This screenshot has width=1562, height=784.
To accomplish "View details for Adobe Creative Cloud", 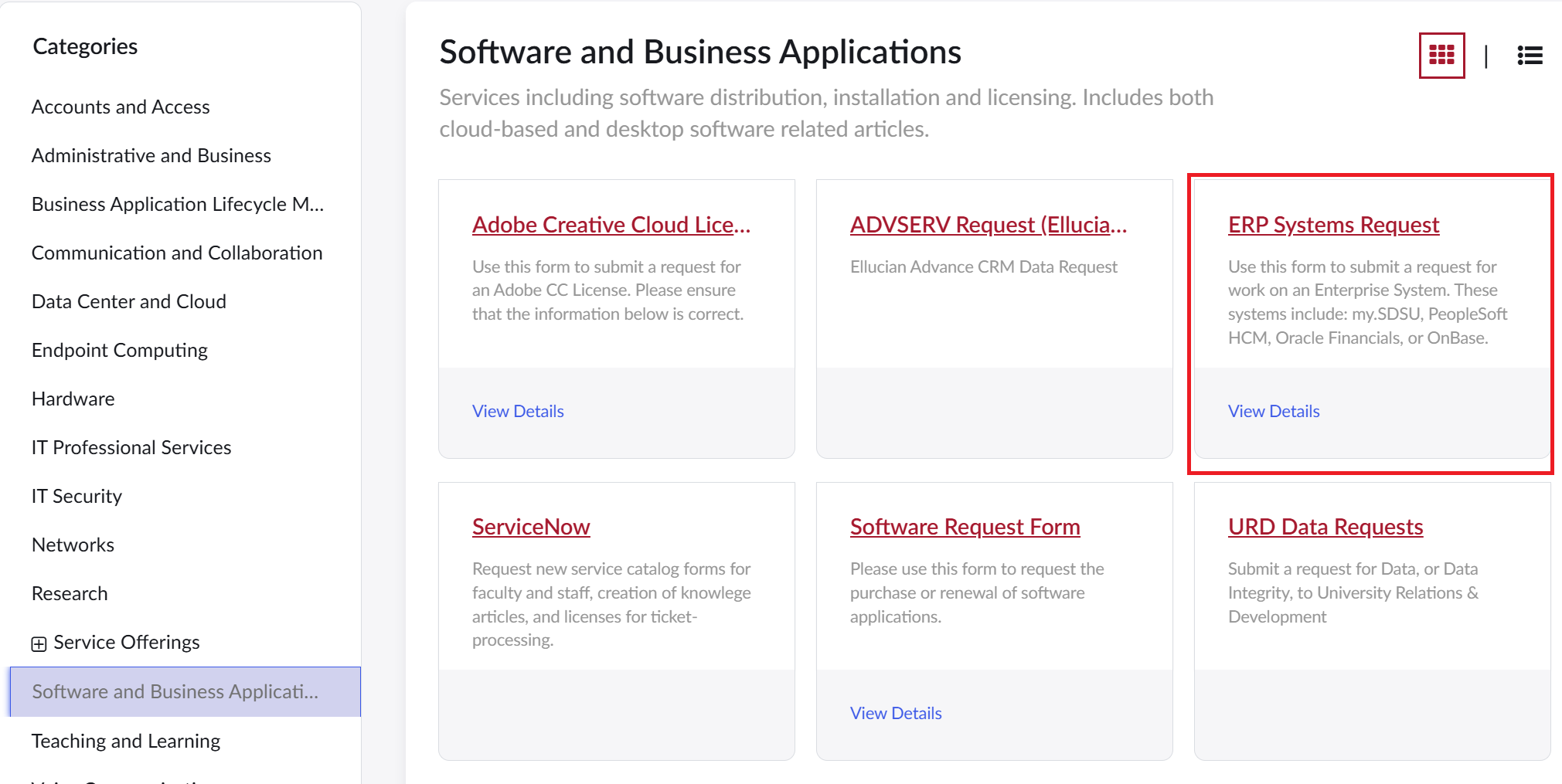I will (518, 411).
